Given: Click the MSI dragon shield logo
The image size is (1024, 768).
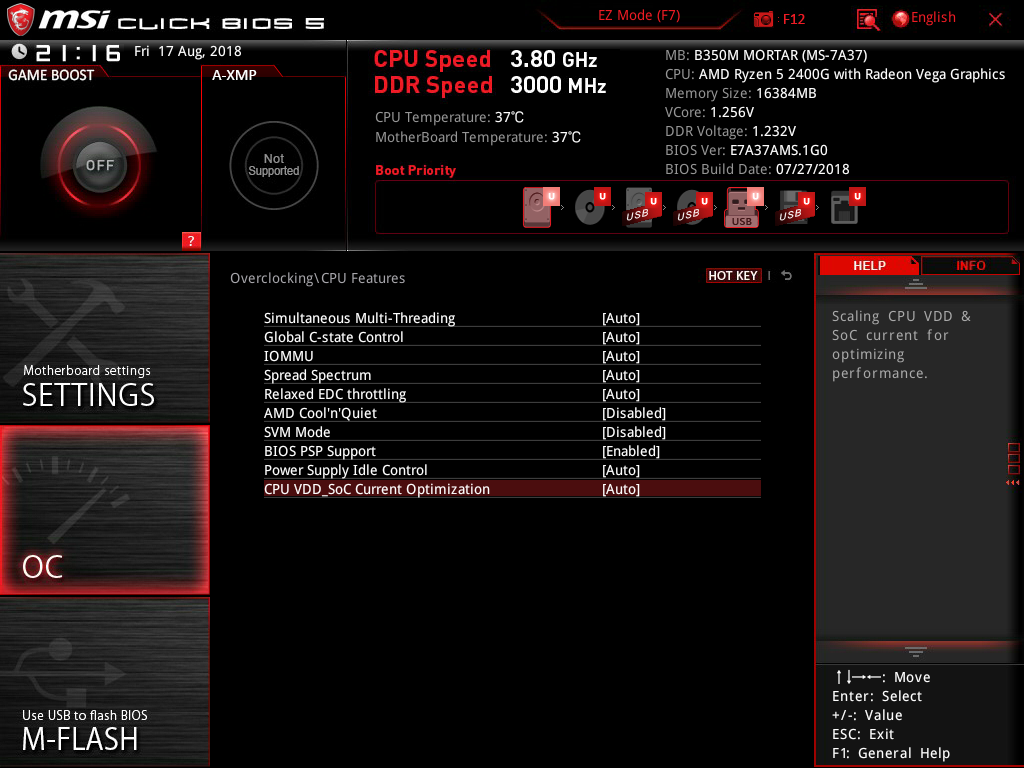Looking at the screenshot, I should coord(20,20).
